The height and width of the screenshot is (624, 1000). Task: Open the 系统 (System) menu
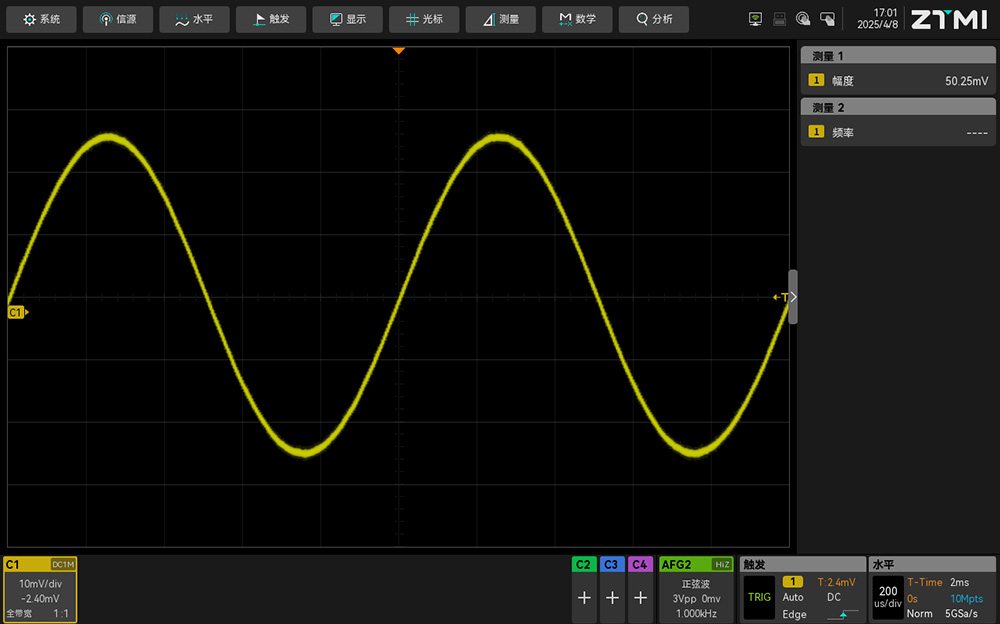tap(42, 19)
